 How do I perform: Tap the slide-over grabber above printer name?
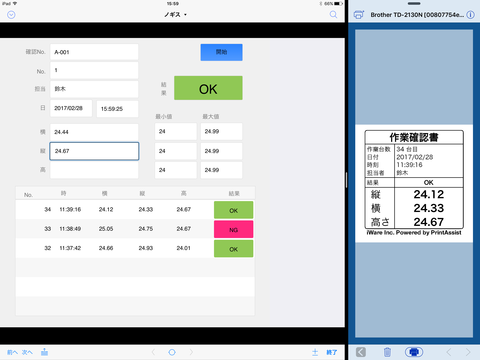(x=414, y=4)
